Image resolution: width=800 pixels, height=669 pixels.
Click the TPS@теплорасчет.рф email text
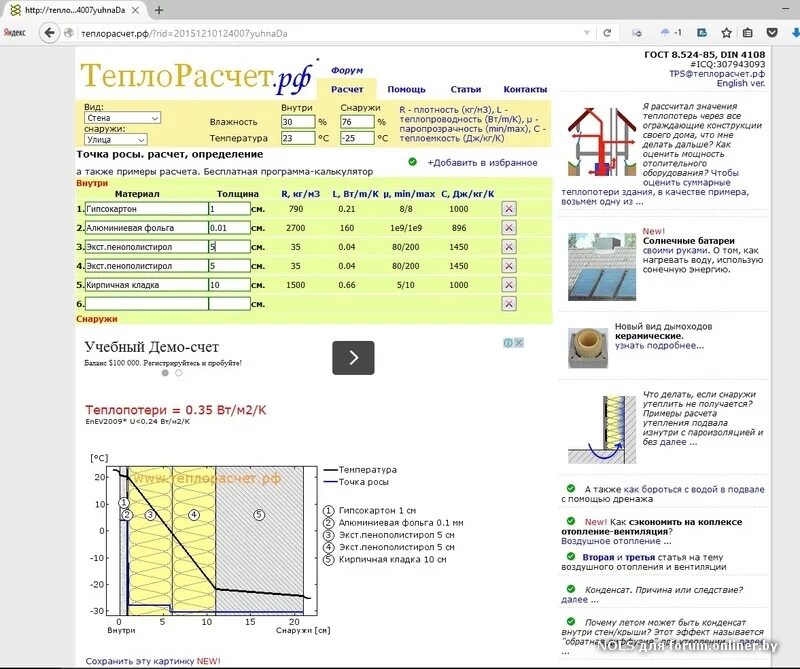tap(717, 73)
